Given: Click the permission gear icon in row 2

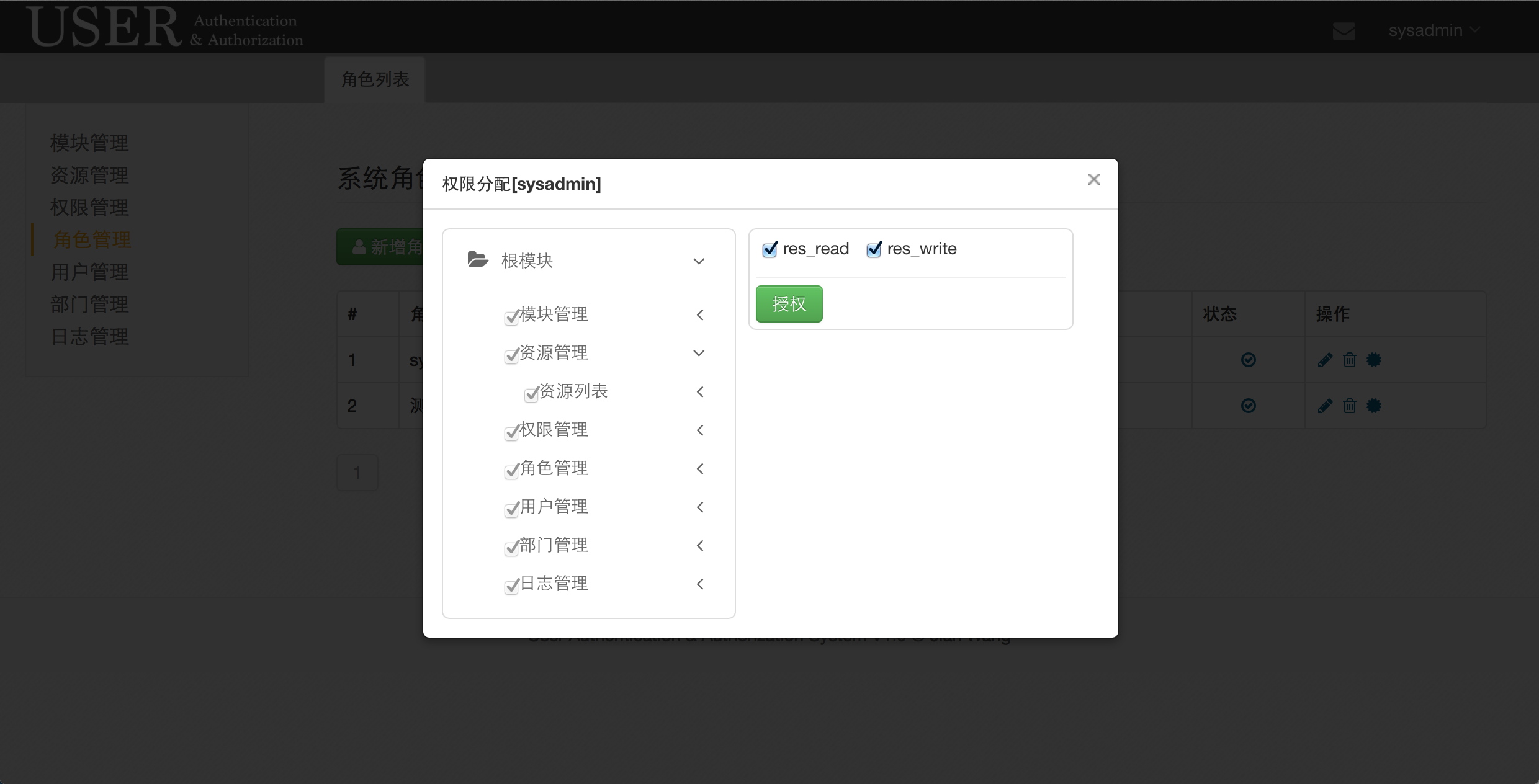Looking at the screenshot, I should point(1374,406).
